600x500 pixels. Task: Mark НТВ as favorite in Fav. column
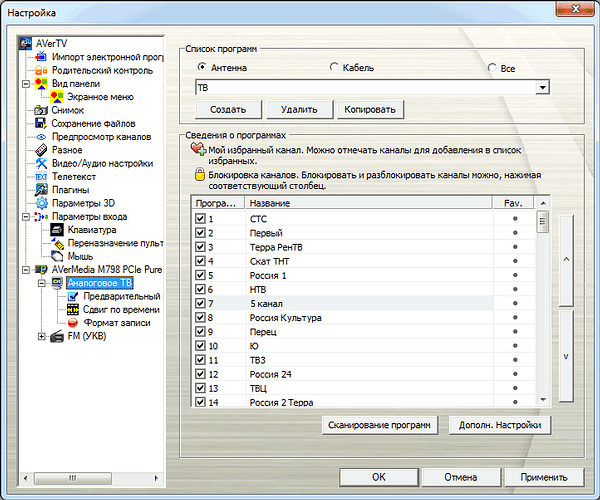coord(515,289)
